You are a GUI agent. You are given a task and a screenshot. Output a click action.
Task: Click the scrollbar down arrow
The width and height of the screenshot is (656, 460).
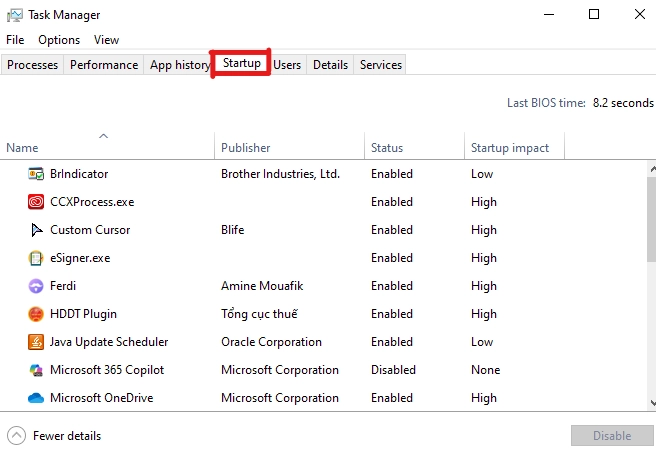[x=652, y=403]
